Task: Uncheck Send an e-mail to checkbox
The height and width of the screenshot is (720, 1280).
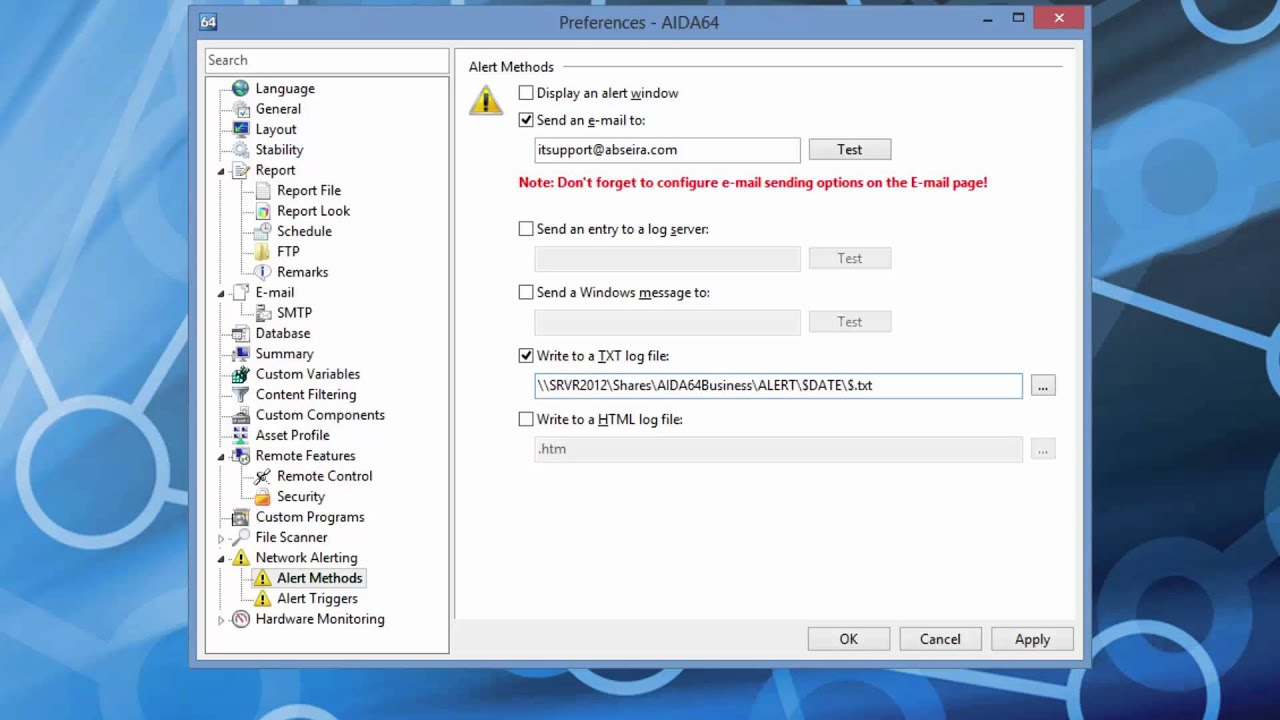Action: pos(526,120)
